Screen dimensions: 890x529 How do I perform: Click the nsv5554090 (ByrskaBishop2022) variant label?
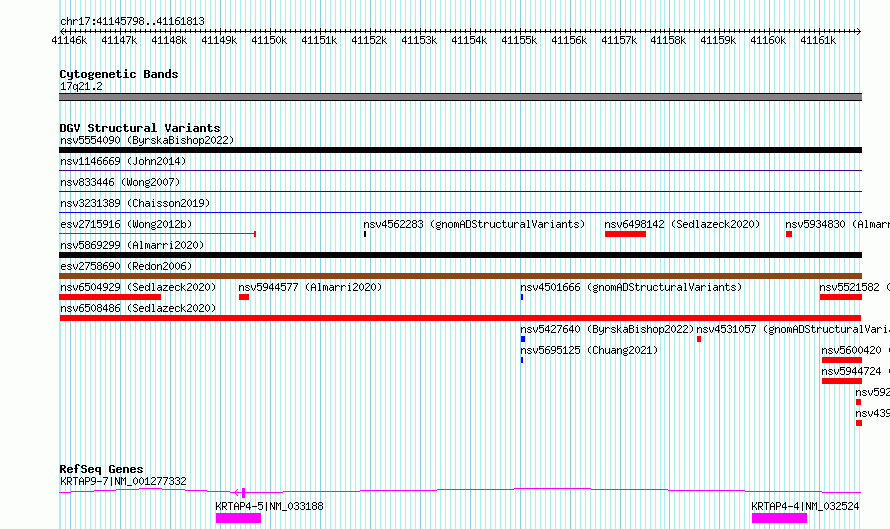[147, 140]
